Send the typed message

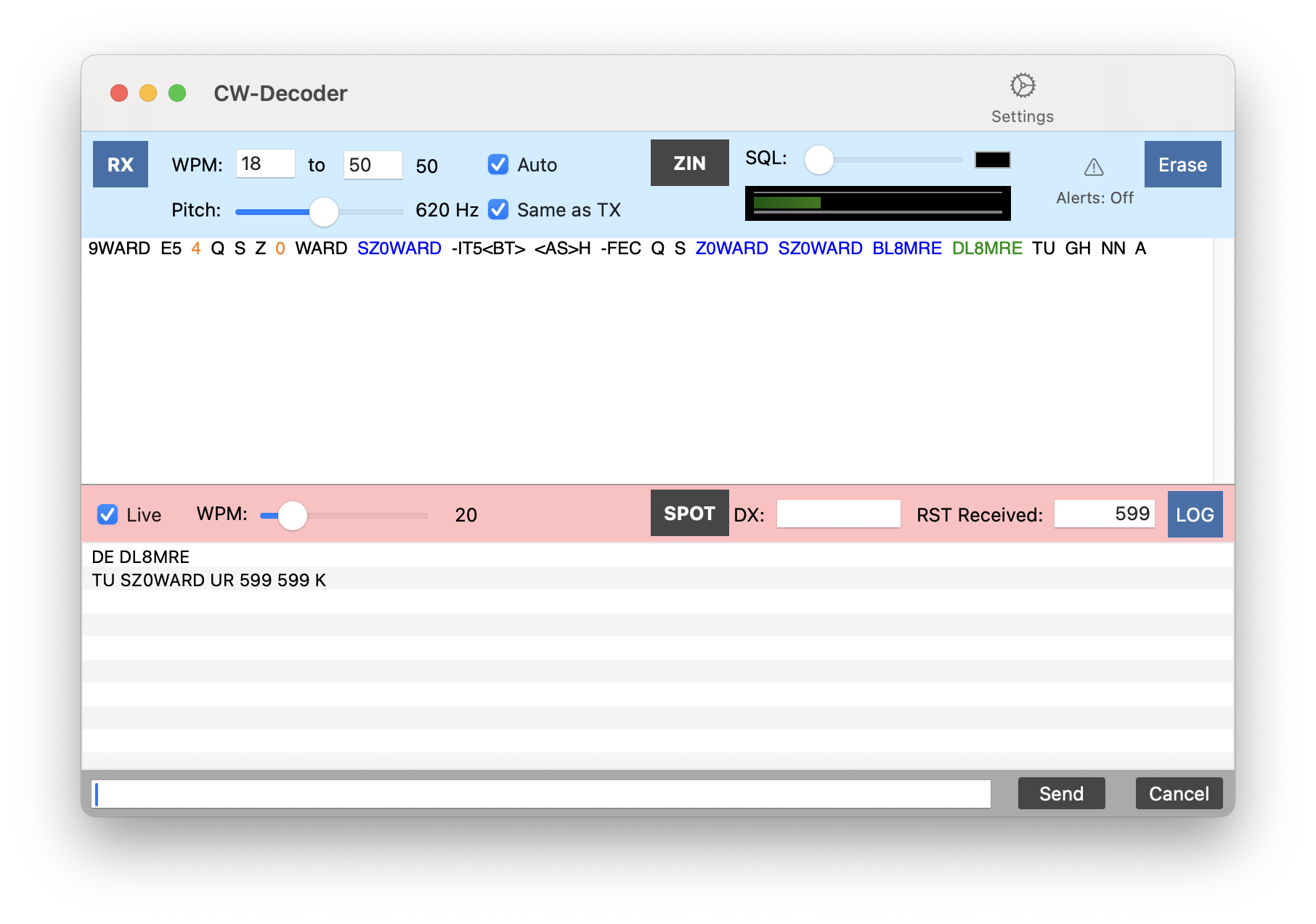tap(1061, 793)
